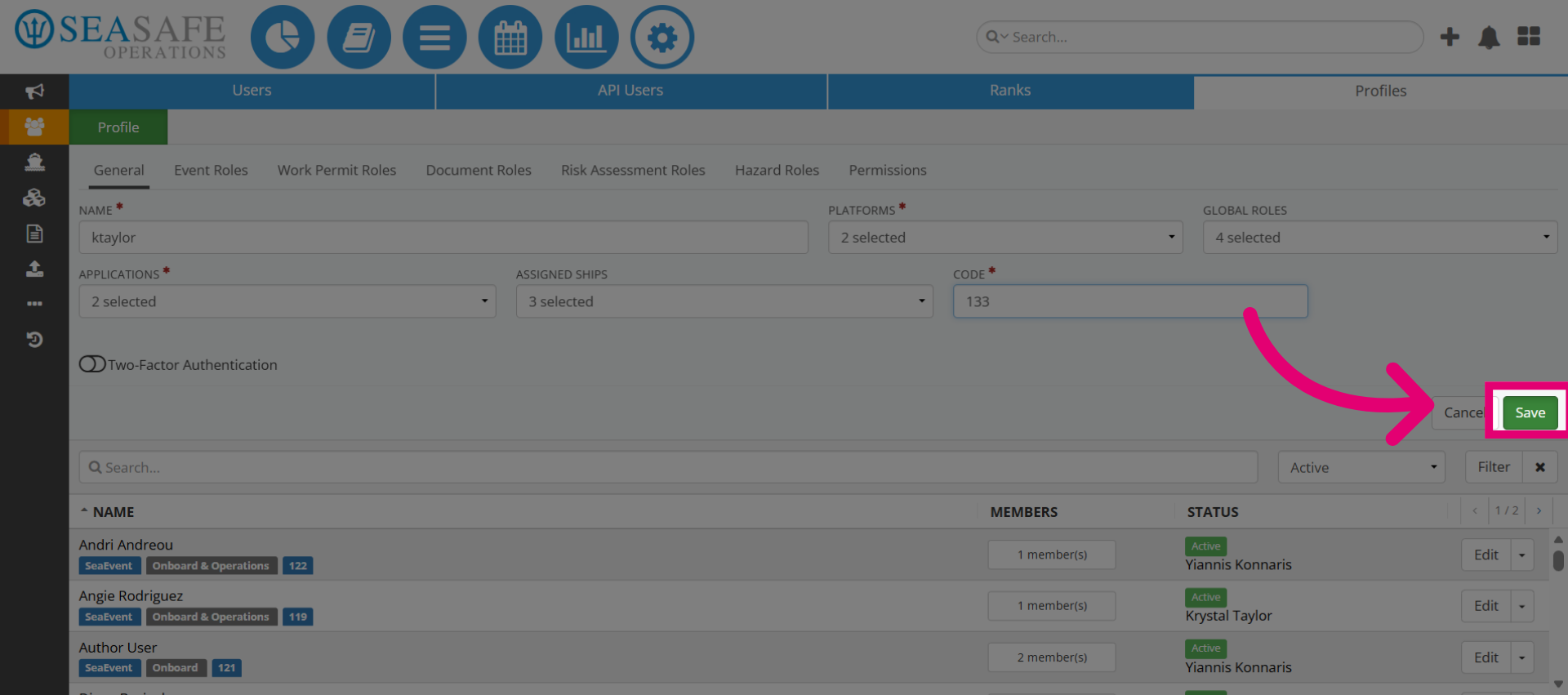Image resolution: width=1568 pixels, height=695 pixels.
Task: Open the cubes sidebar icon
Action: pyautogui.click(x=34, y=198)
